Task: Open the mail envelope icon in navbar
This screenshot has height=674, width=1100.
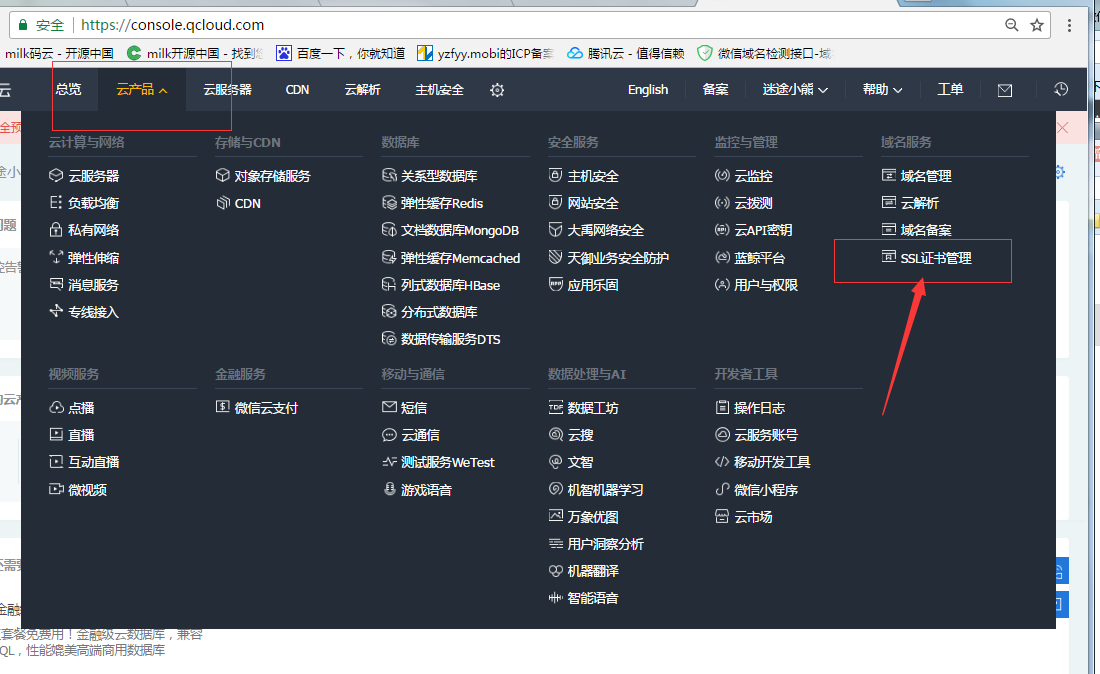Action: coord(1005,90)
